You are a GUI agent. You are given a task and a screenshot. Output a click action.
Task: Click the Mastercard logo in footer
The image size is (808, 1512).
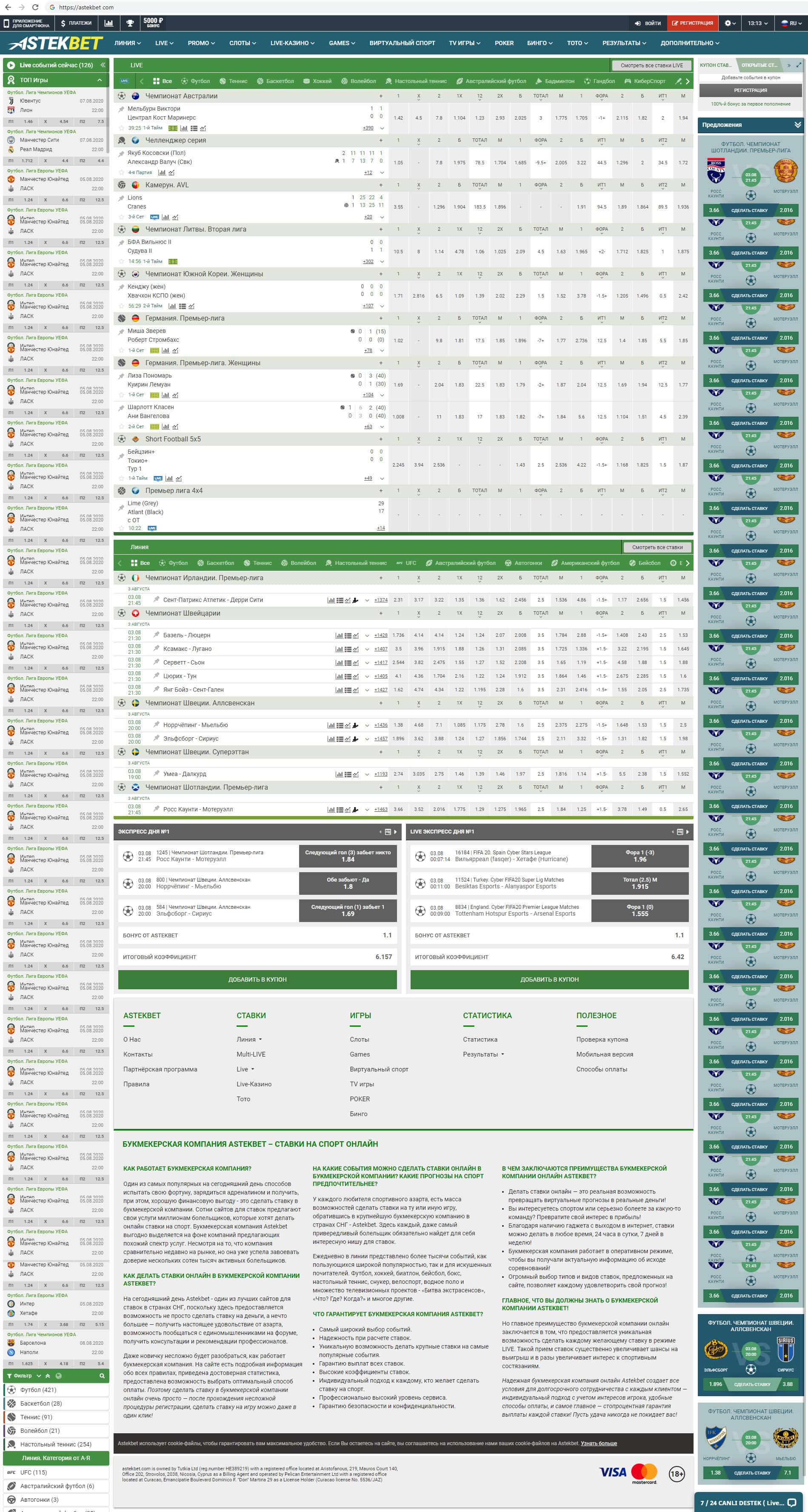644,1473
